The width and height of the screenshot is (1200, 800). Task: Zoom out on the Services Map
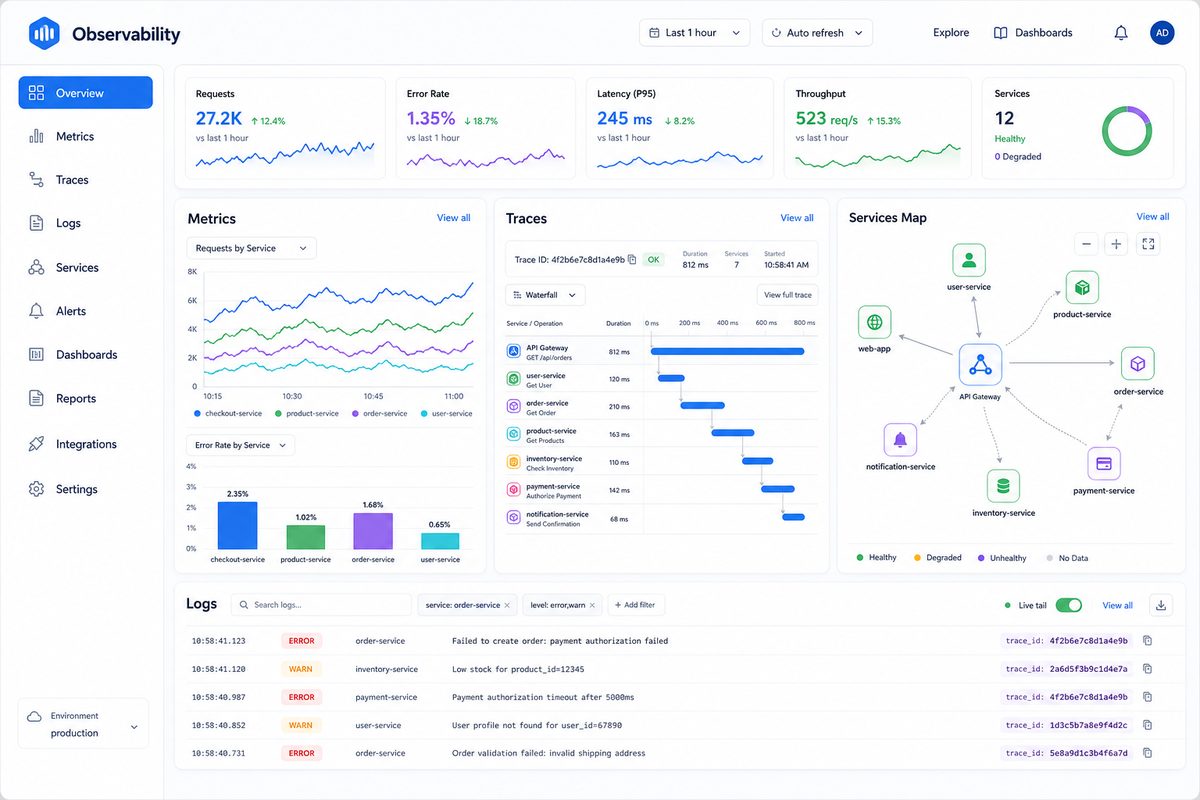point(1086,243)
